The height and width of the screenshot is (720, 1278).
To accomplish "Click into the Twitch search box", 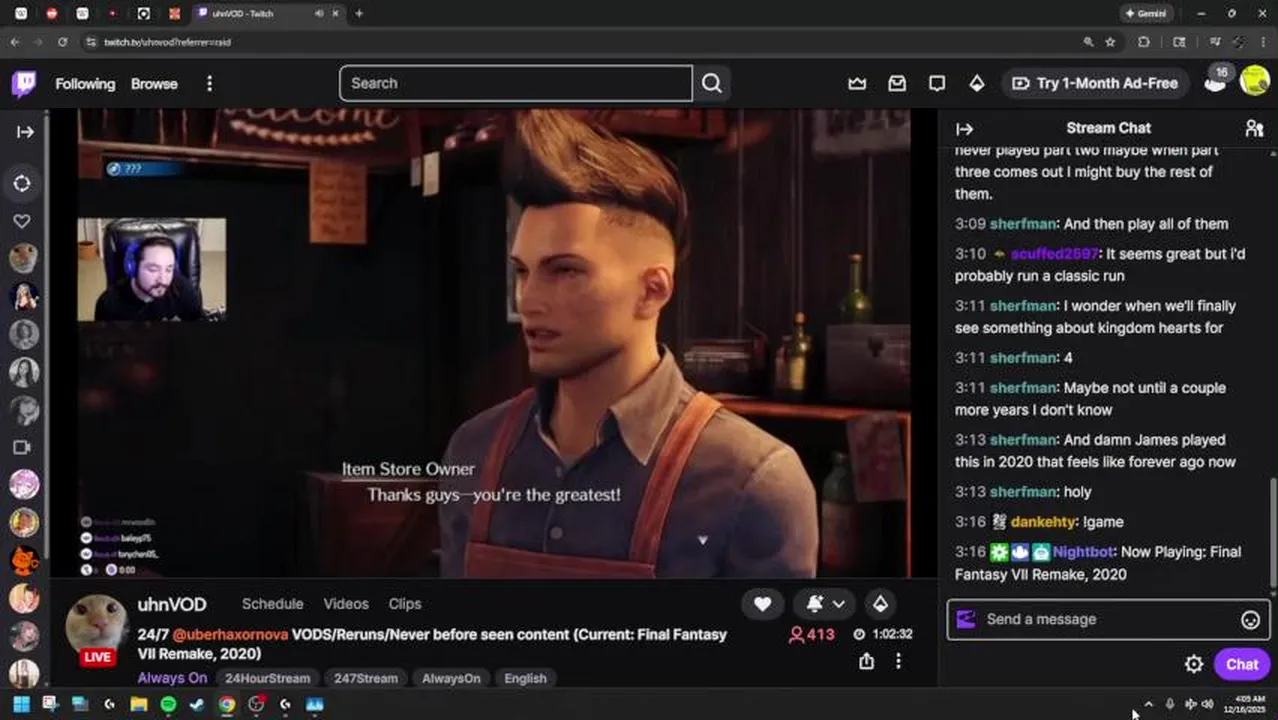I will tap(516, 83).
